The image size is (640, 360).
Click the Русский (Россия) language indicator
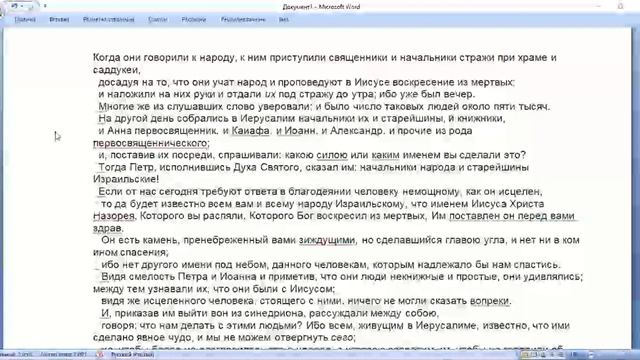(x=133, y=355)
